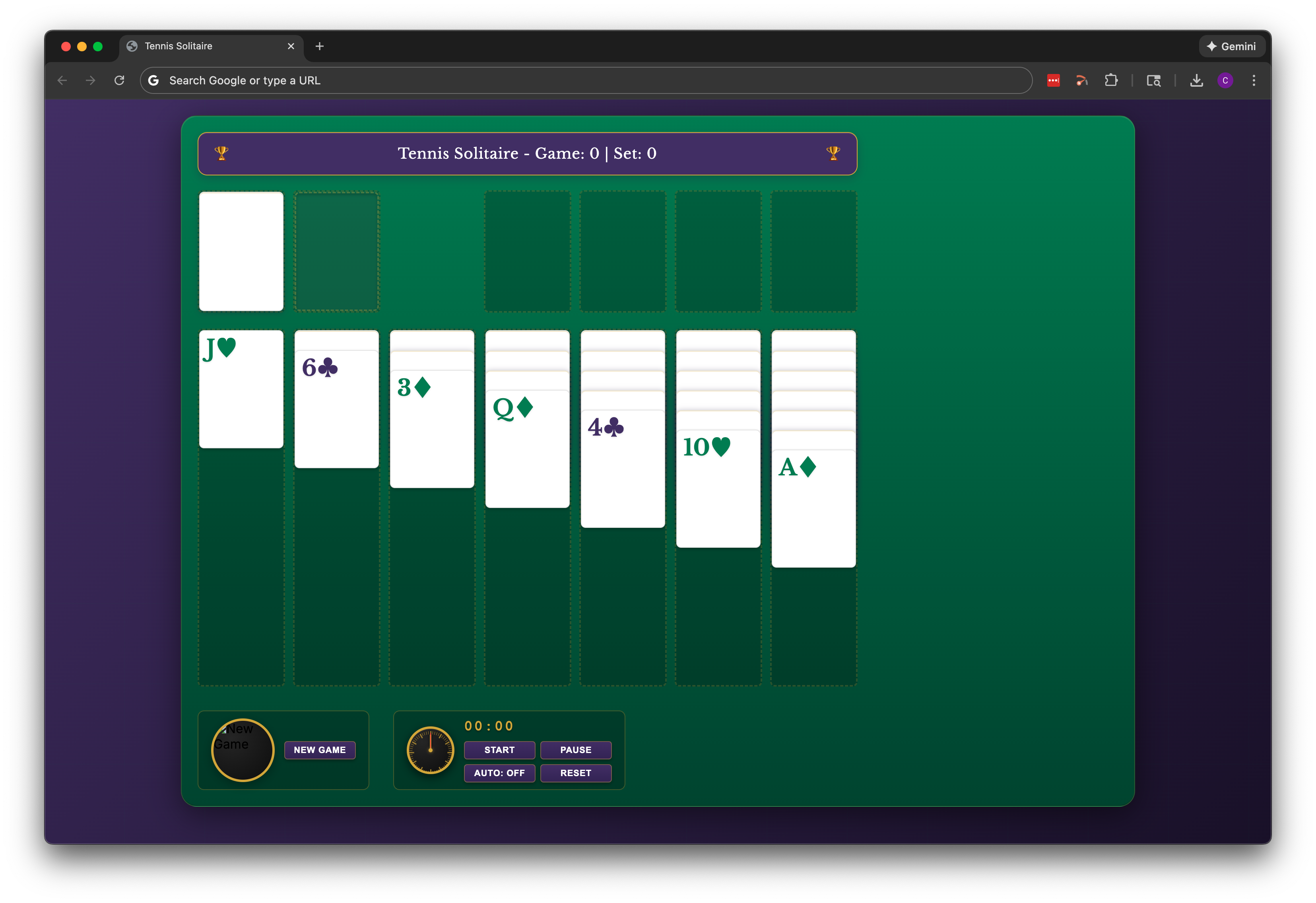Screen dimensions: 1316x903
Task: Select the Jack of hearts card
Action: 241,389
